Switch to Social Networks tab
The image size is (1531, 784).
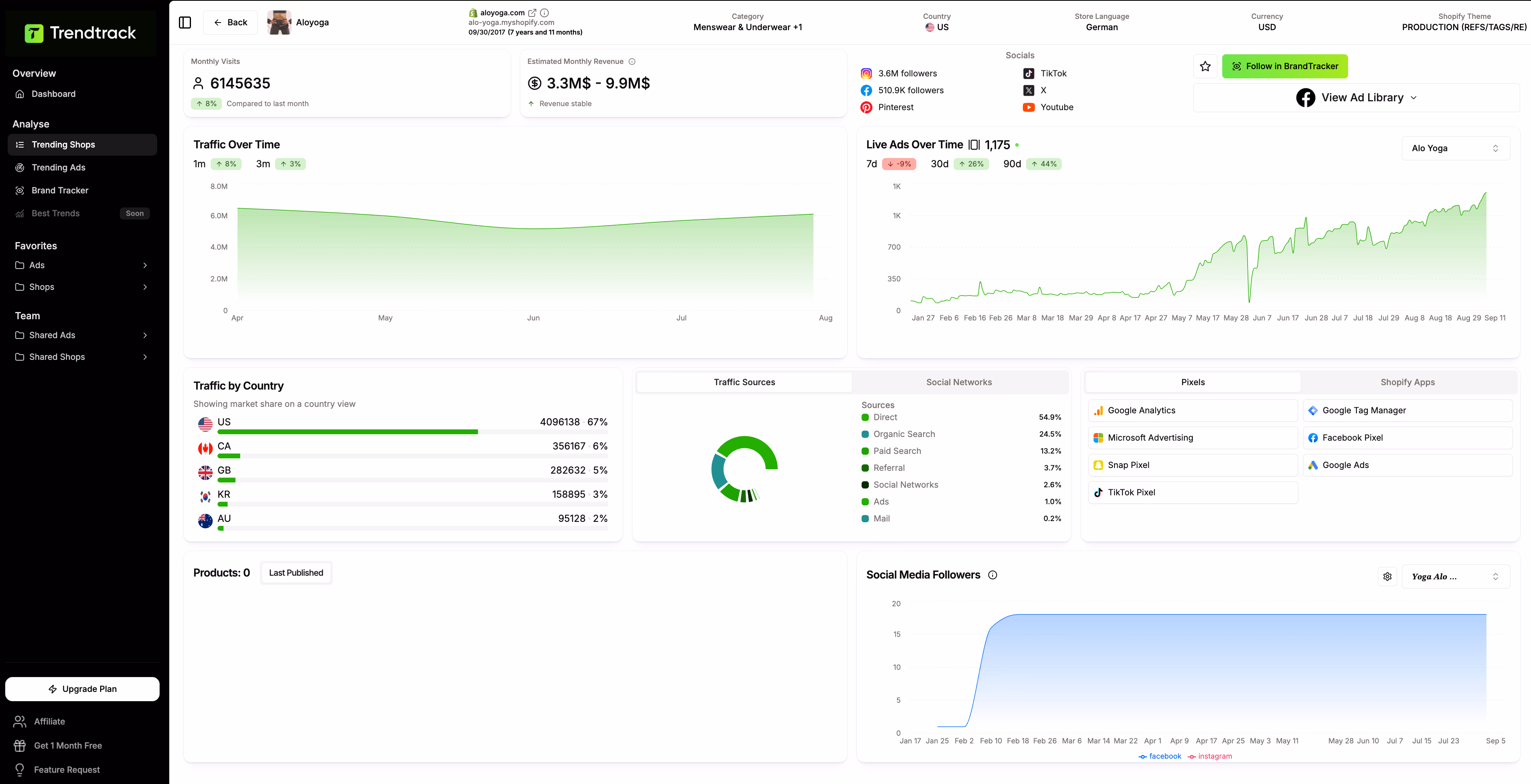point(958,382)
